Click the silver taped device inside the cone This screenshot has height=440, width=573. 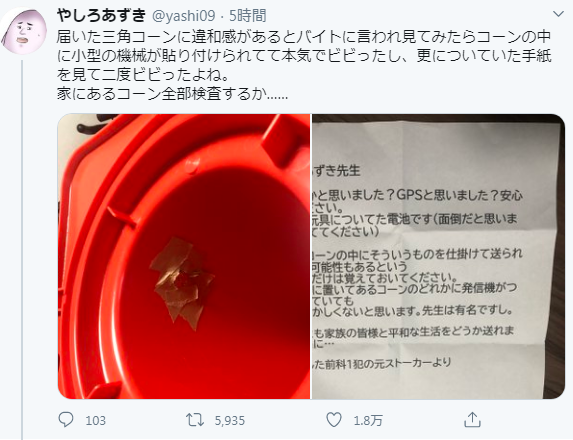click(x=182, y=283)
